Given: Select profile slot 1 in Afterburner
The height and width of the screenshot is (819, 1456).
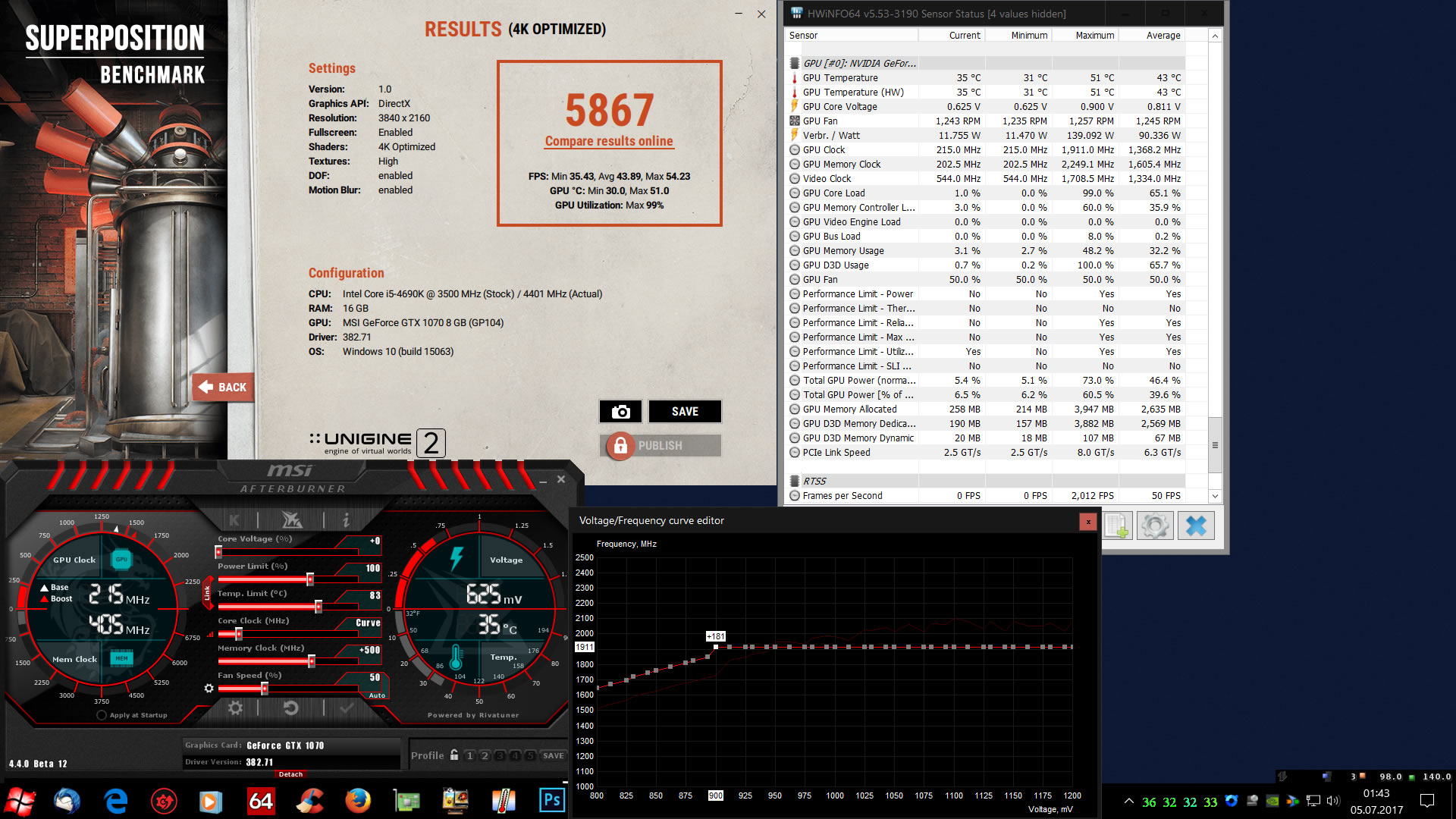Looking at the screenshot, I should [470, 755].
